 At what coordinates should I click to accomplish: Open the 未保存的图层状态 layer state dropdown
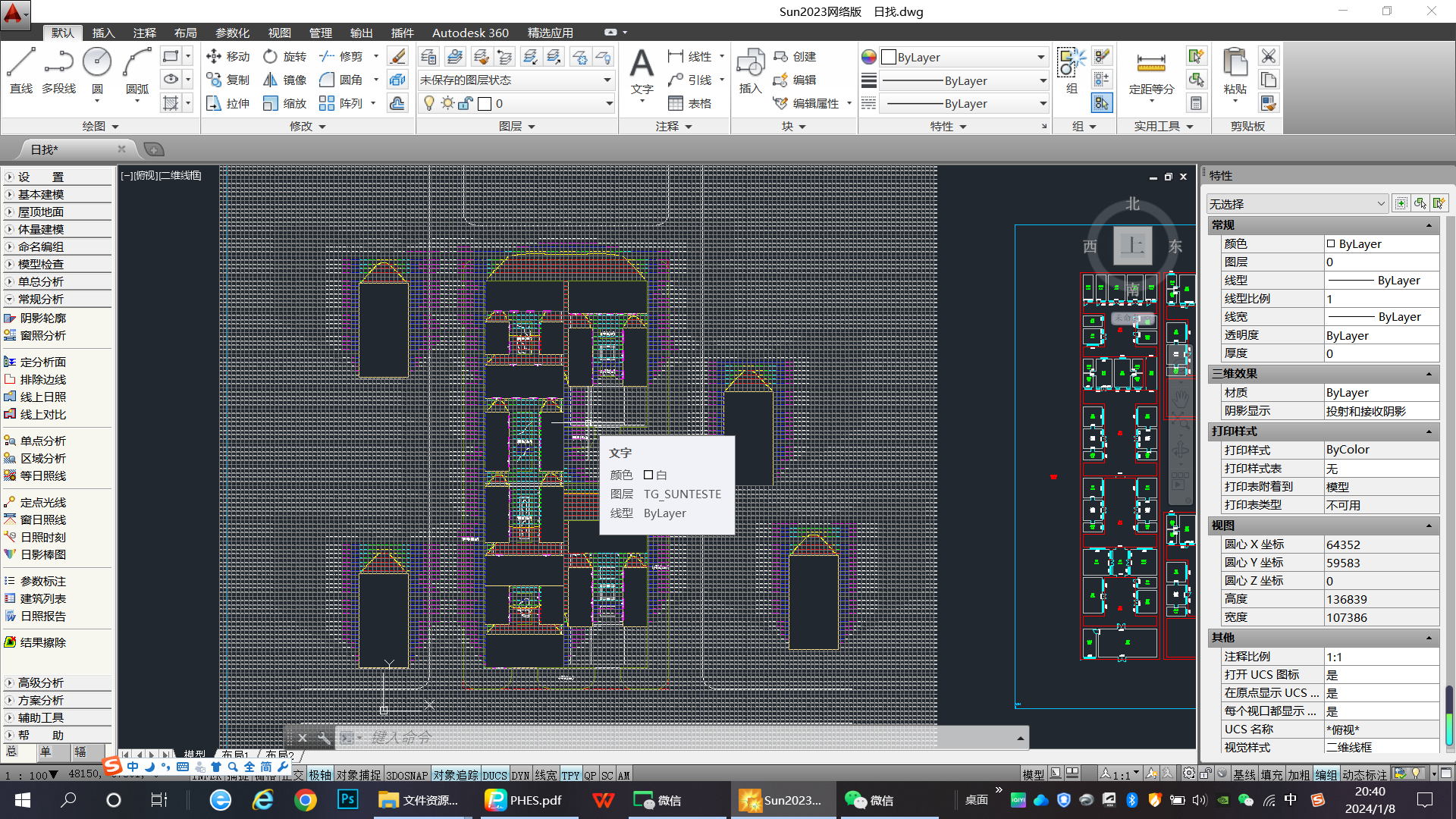tap(516, 80)
